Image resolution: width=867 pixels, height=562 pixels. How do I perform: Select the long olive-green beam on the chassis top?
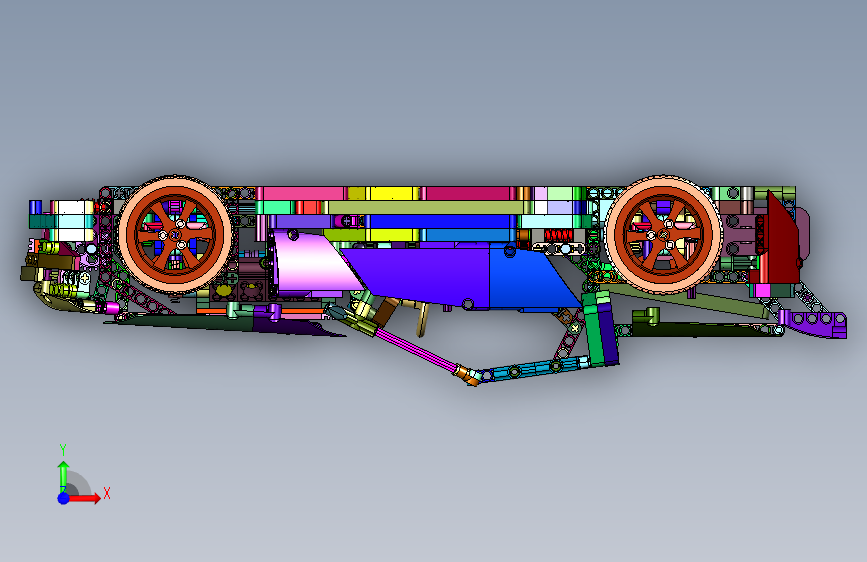pyautogui.click(x=426, y=207)
